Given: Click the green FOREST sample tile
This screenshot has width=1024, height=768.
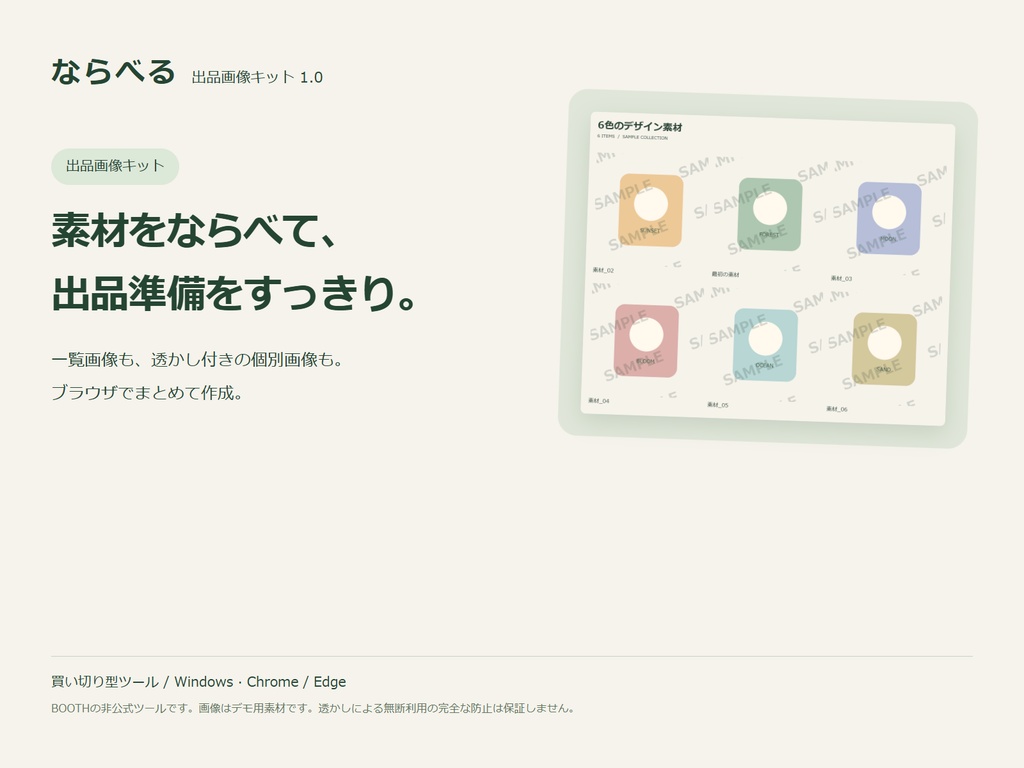Looking at the screenshot, I should pos(770,214).
